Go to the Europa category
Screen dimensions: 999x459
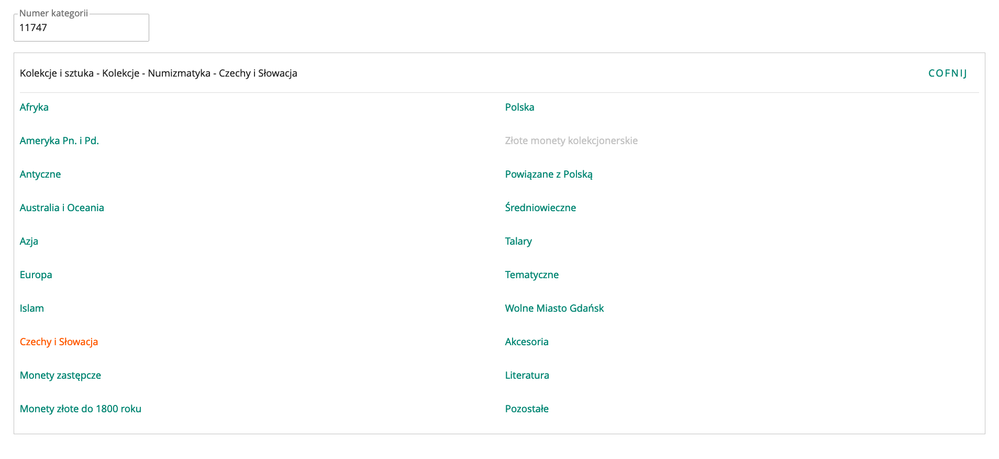36,275
